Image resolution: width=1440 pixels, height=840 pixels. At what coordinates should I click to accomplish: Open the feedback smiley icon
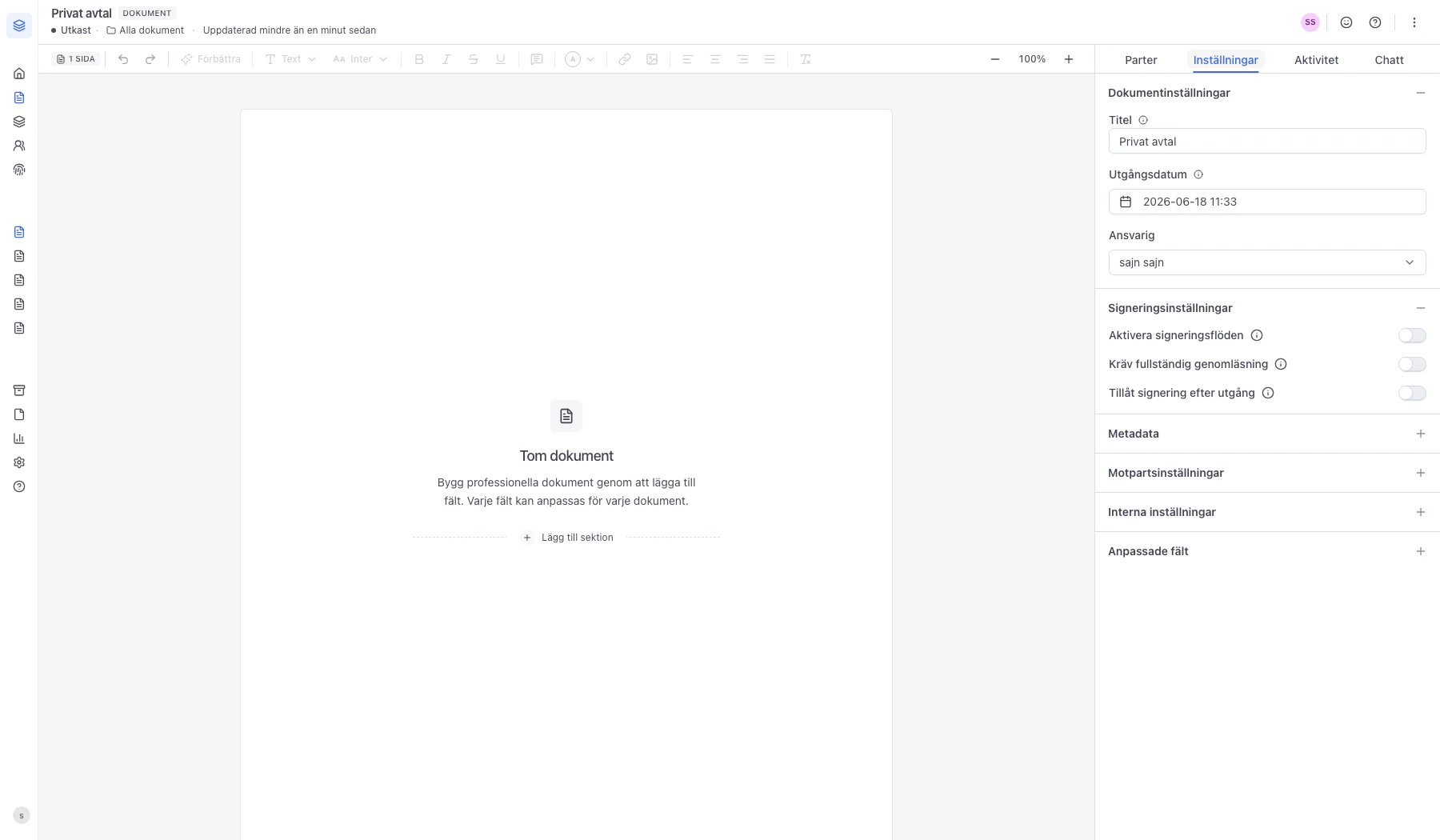pyautogui.click(x=1346, y=22)
